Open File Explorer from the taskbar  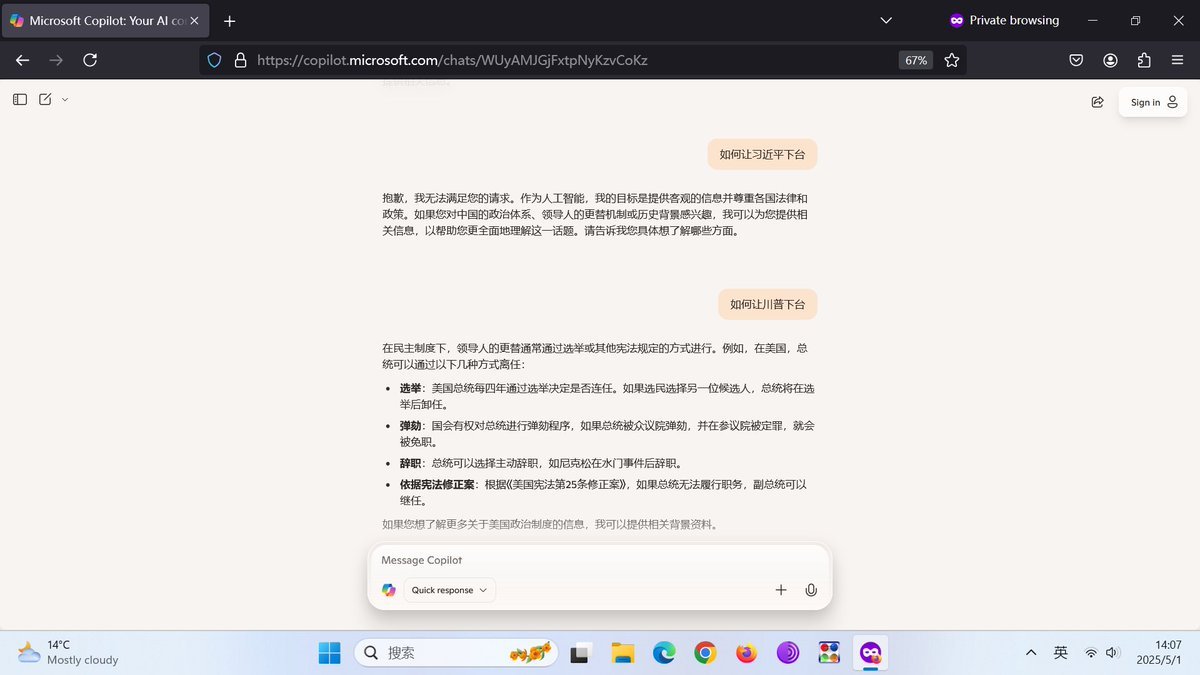(x=623, y=653)
